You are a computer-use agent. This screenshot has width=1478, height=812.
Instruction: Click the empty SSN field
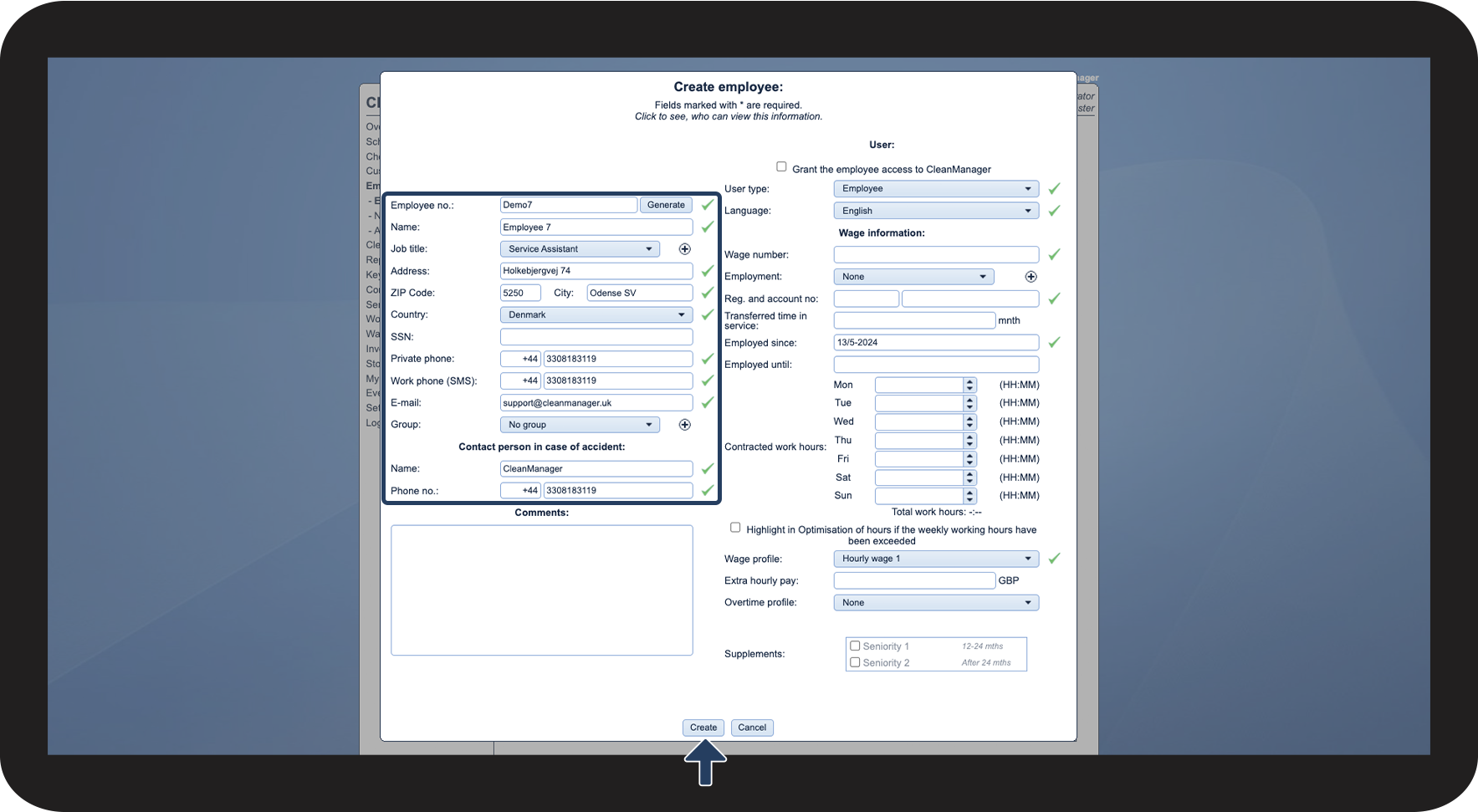[x=596, y=337]
